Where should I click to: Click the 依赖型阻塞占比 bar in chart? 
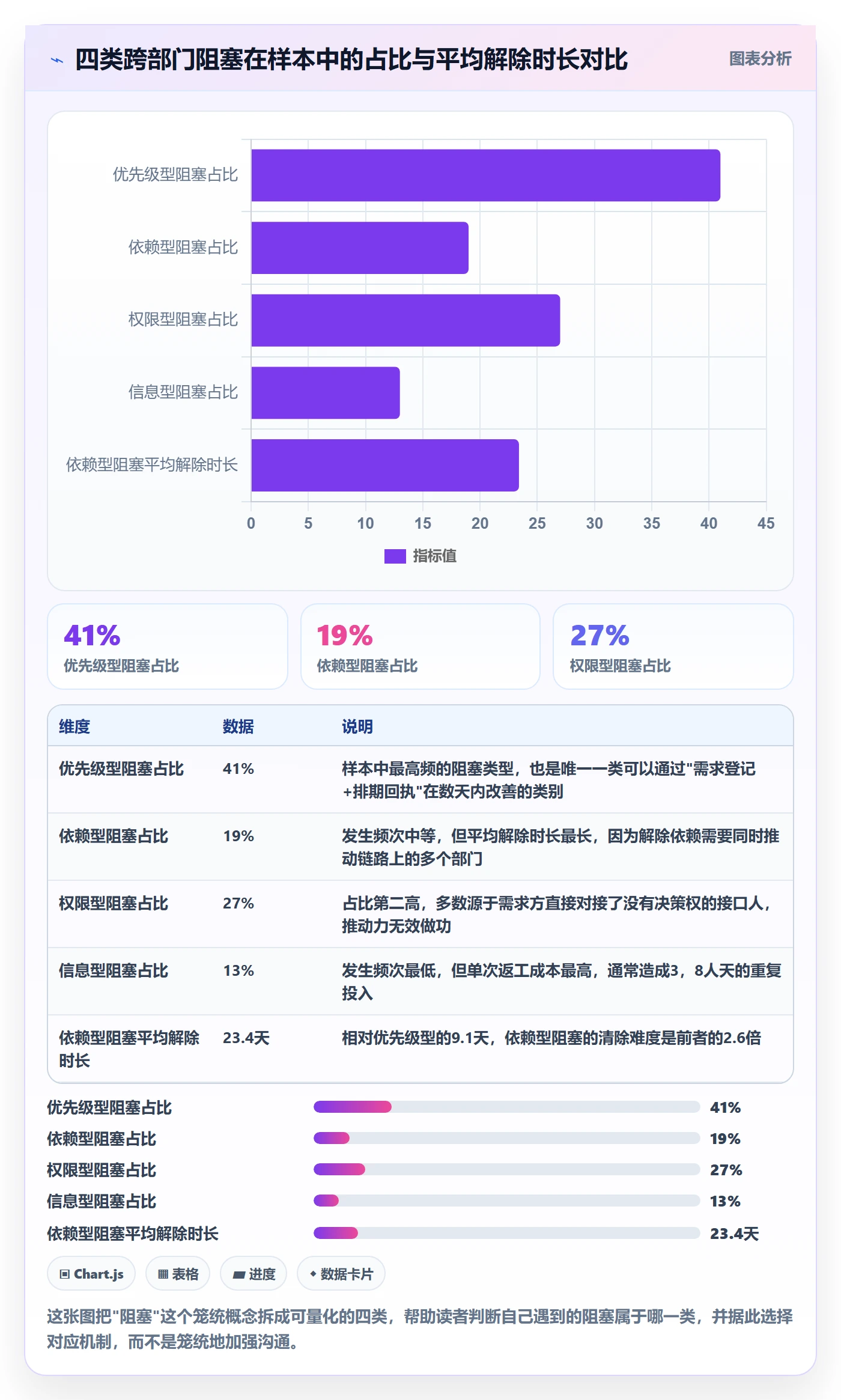tap(360, 248)
